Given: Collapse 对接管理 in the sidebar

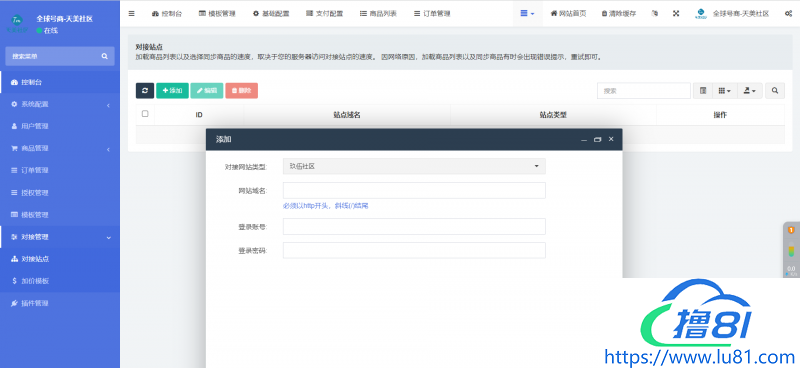Looking at the screenshot, I should point(60,237).
